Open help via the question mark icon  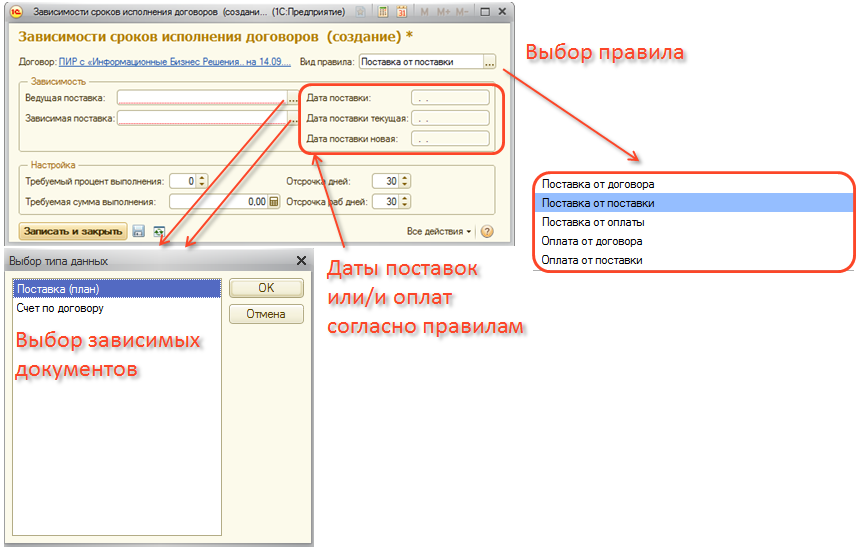tap(487, 231)
